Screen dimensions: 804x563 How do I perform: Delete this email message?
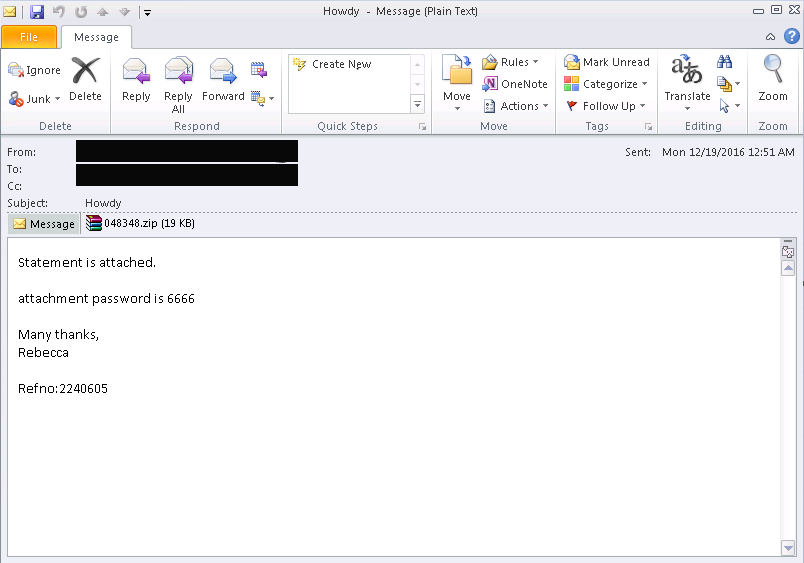pos(85,79)
